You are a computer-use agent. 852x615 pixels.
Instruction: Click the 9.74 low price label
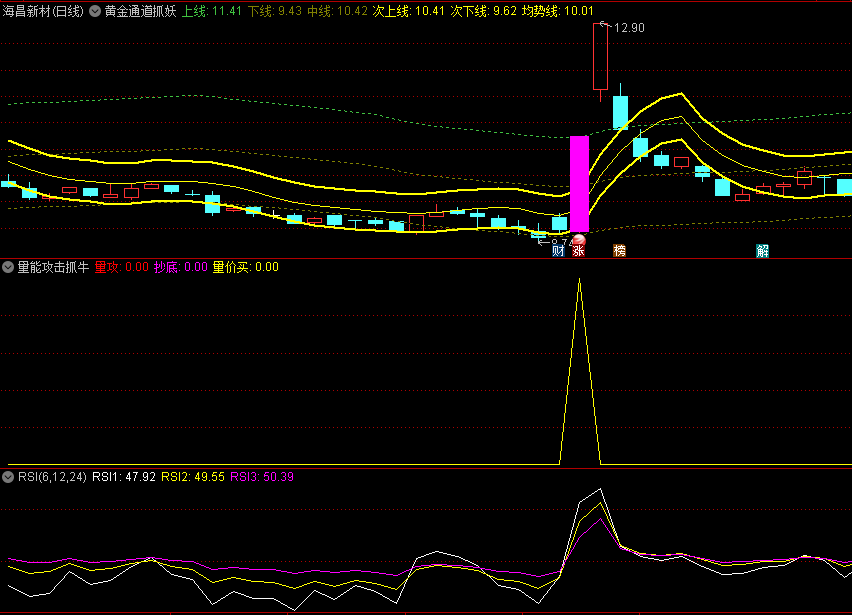click(560, 242)
